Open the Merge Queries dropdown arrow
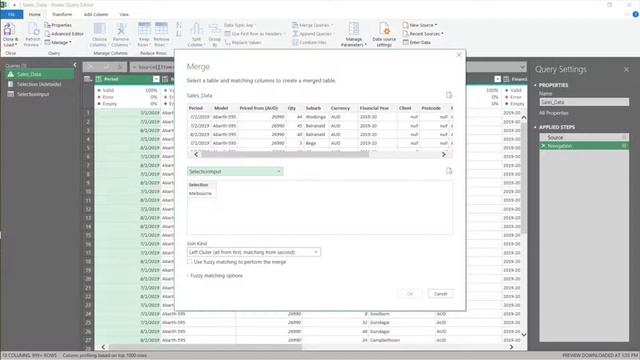Screen dimensions: 640x360 click(332, 25)
